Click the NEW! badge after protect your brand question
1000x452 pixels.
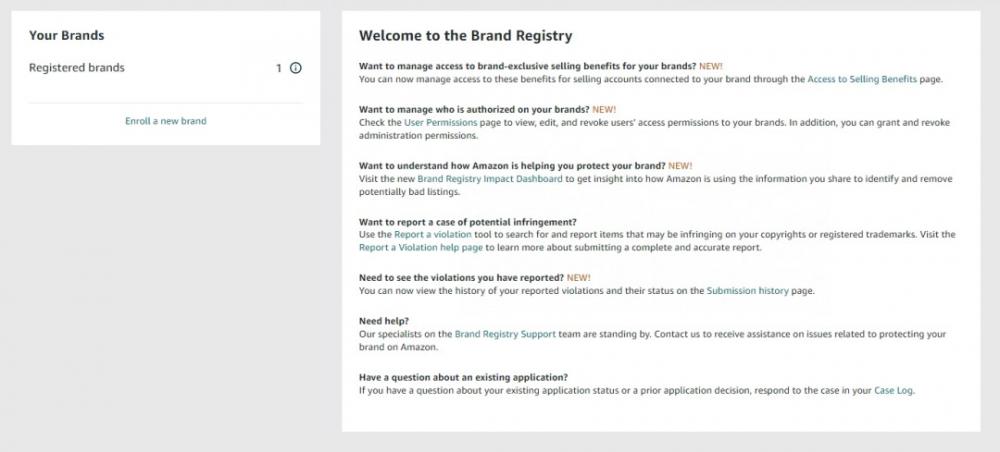click(x=680, y=165)
